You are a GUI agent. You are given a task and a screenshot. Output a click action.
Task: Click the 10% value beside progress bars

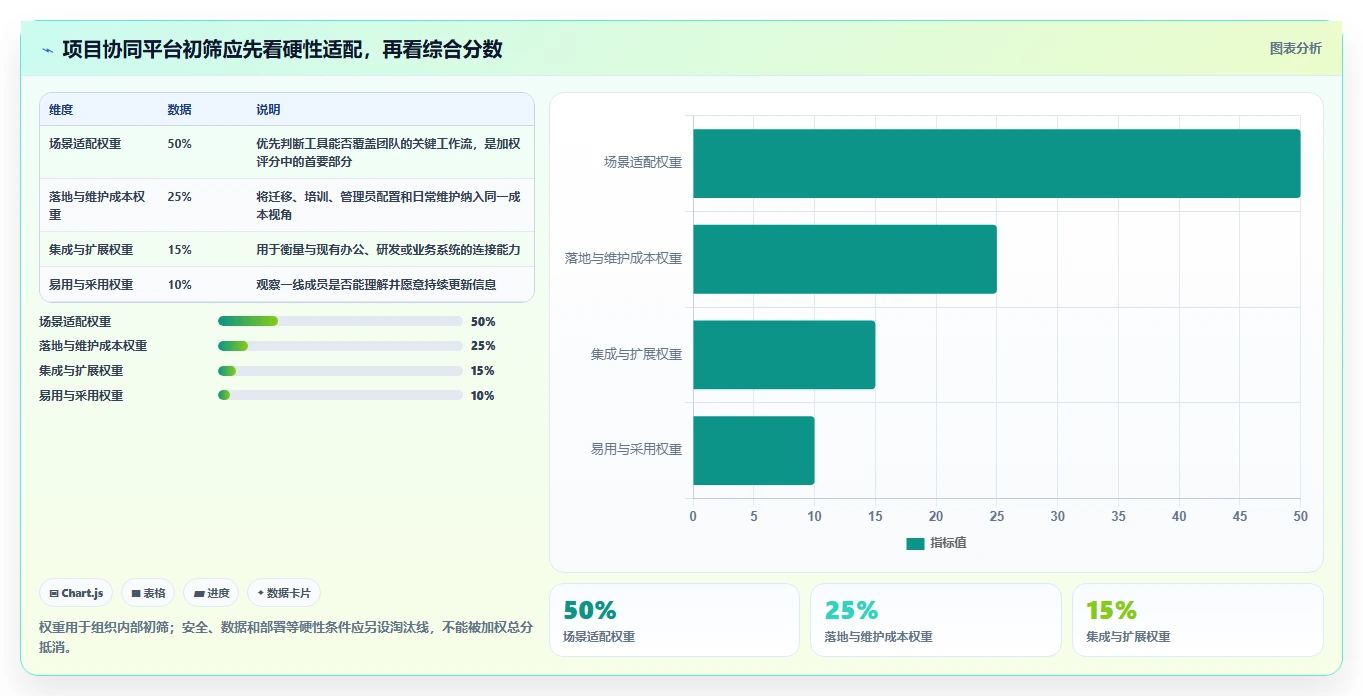(x=483, y=396)
